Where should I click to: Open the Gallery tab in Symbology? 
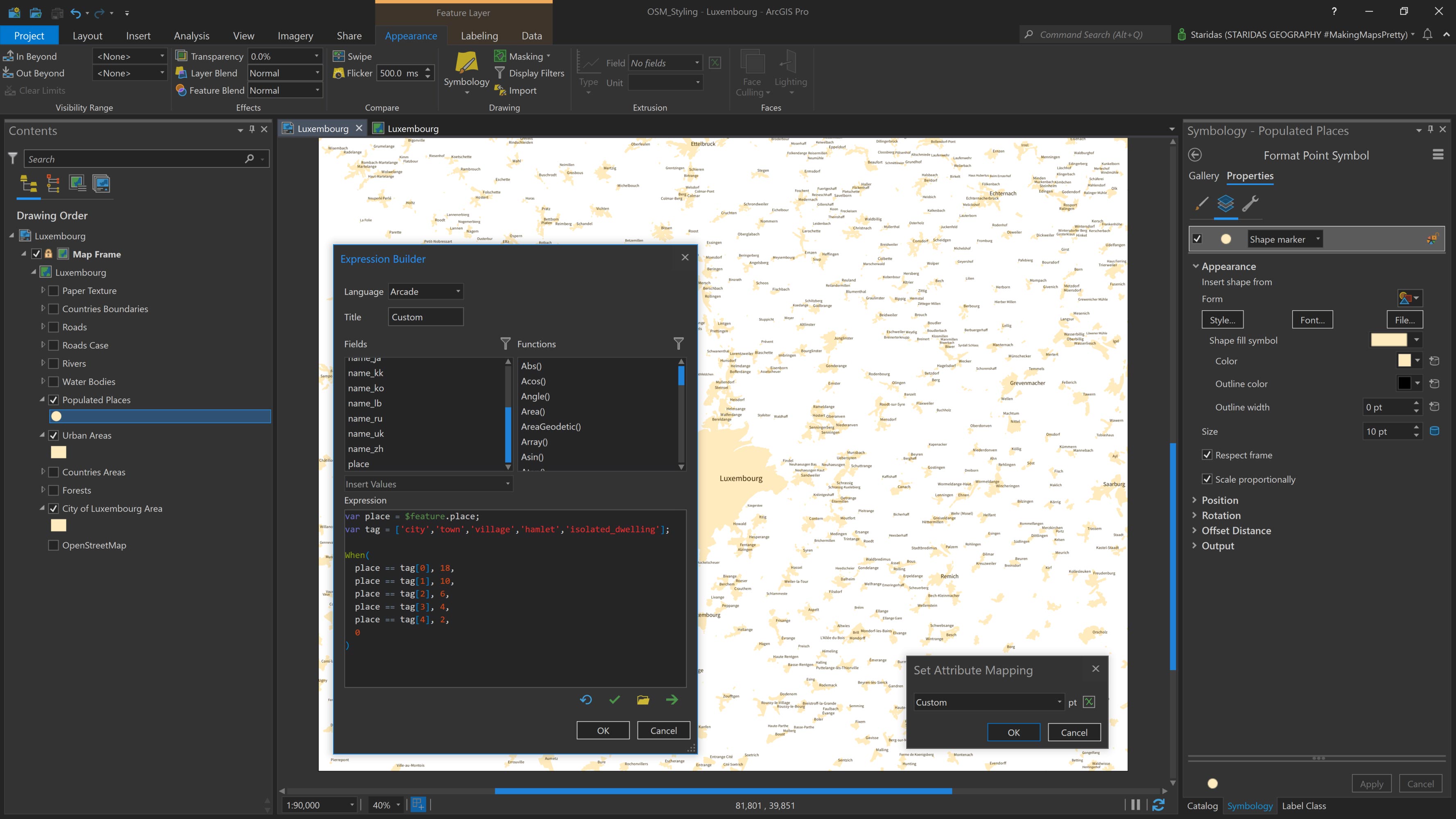(1203, 176)
